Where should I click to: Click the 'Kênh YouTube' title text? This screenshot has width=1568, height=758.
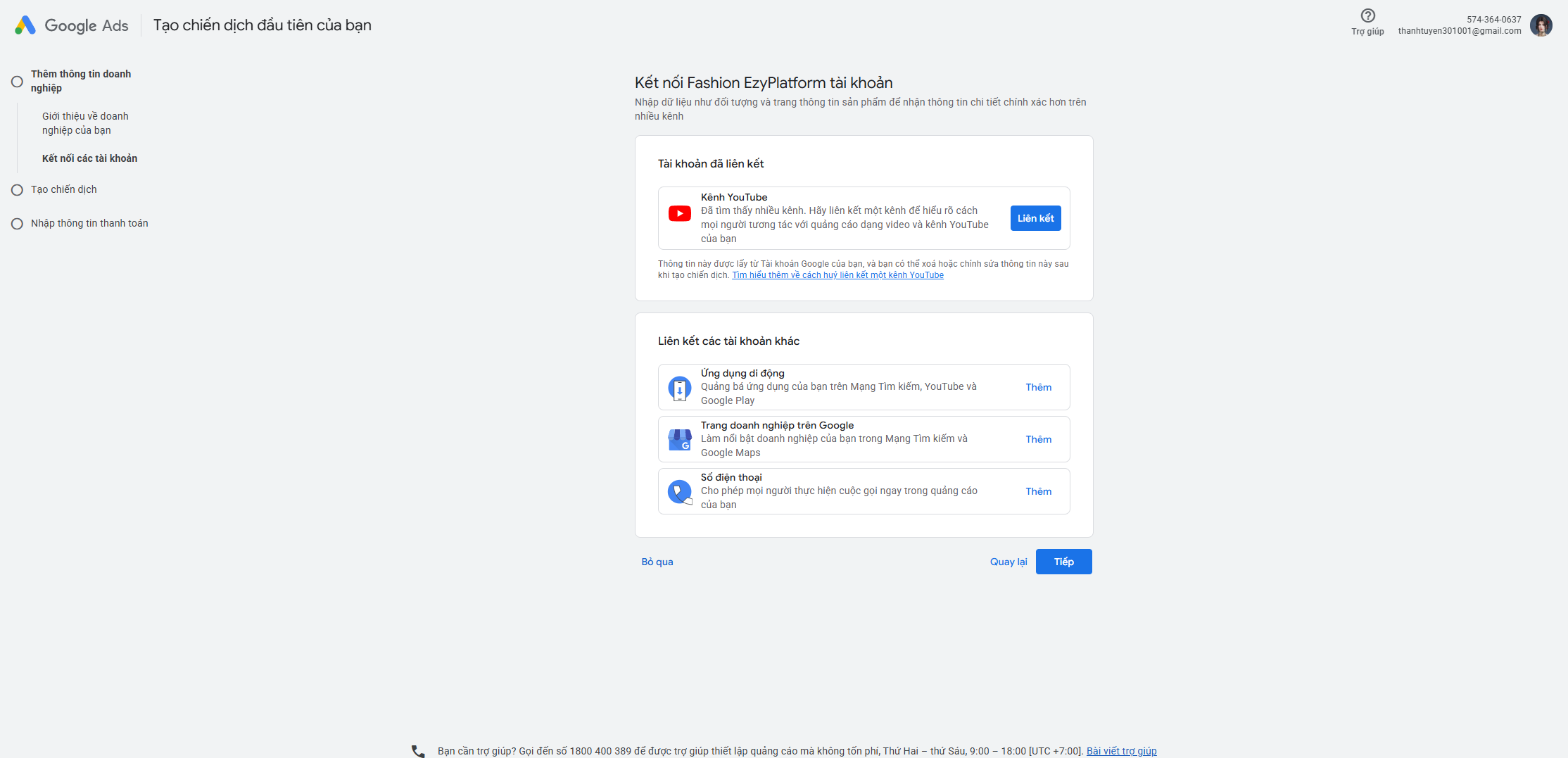coord(734,197)
